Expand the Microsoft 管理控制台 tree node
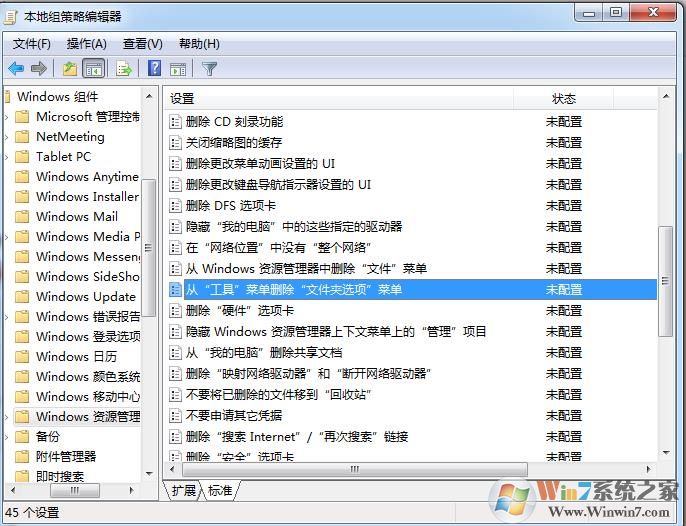This screenshot has width=686, height=526. pyautogui.click(x=7, y=117)
